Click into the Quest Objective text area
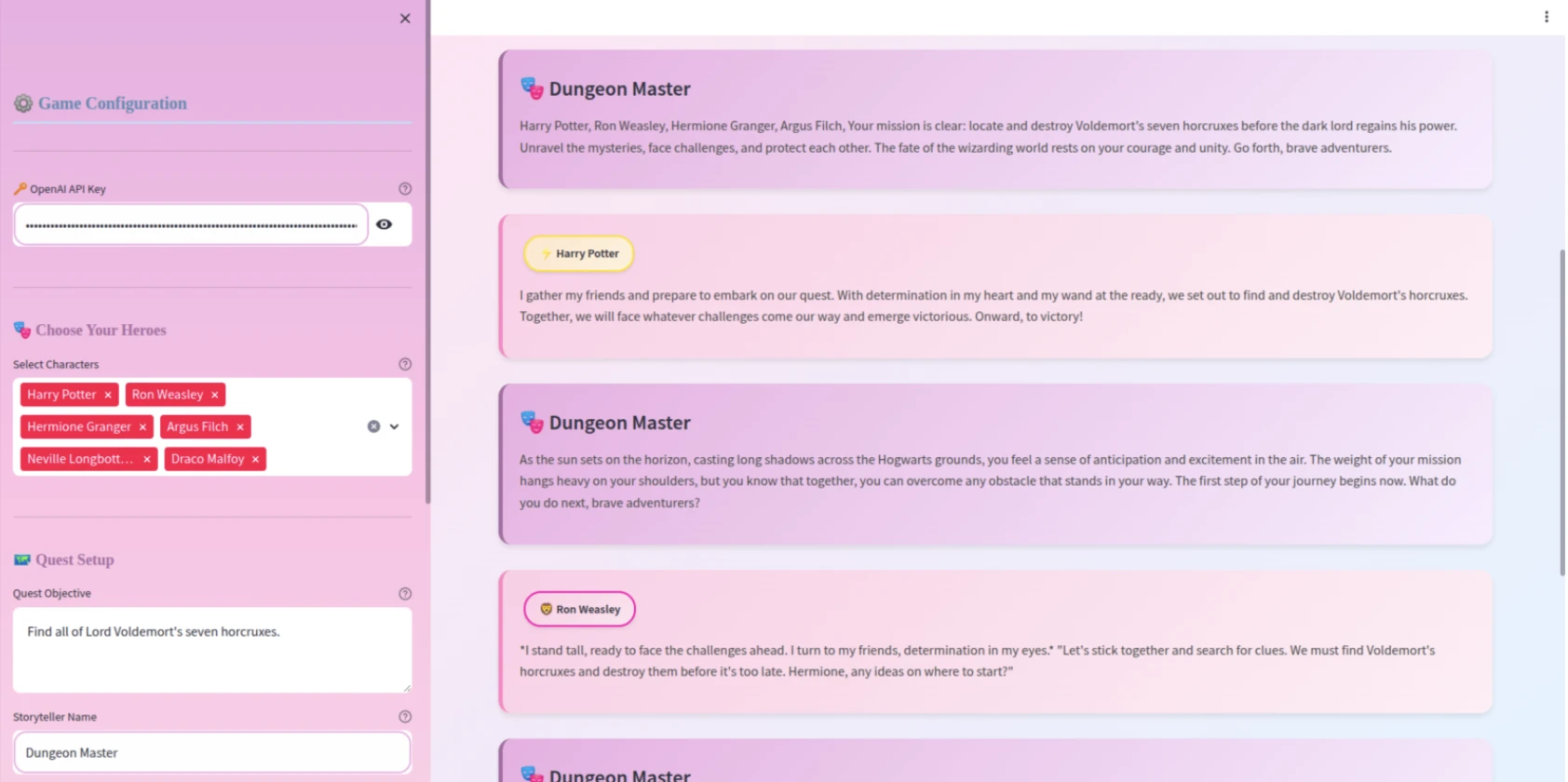This screenshot has width=1568, height=782. tap(211, 650)
